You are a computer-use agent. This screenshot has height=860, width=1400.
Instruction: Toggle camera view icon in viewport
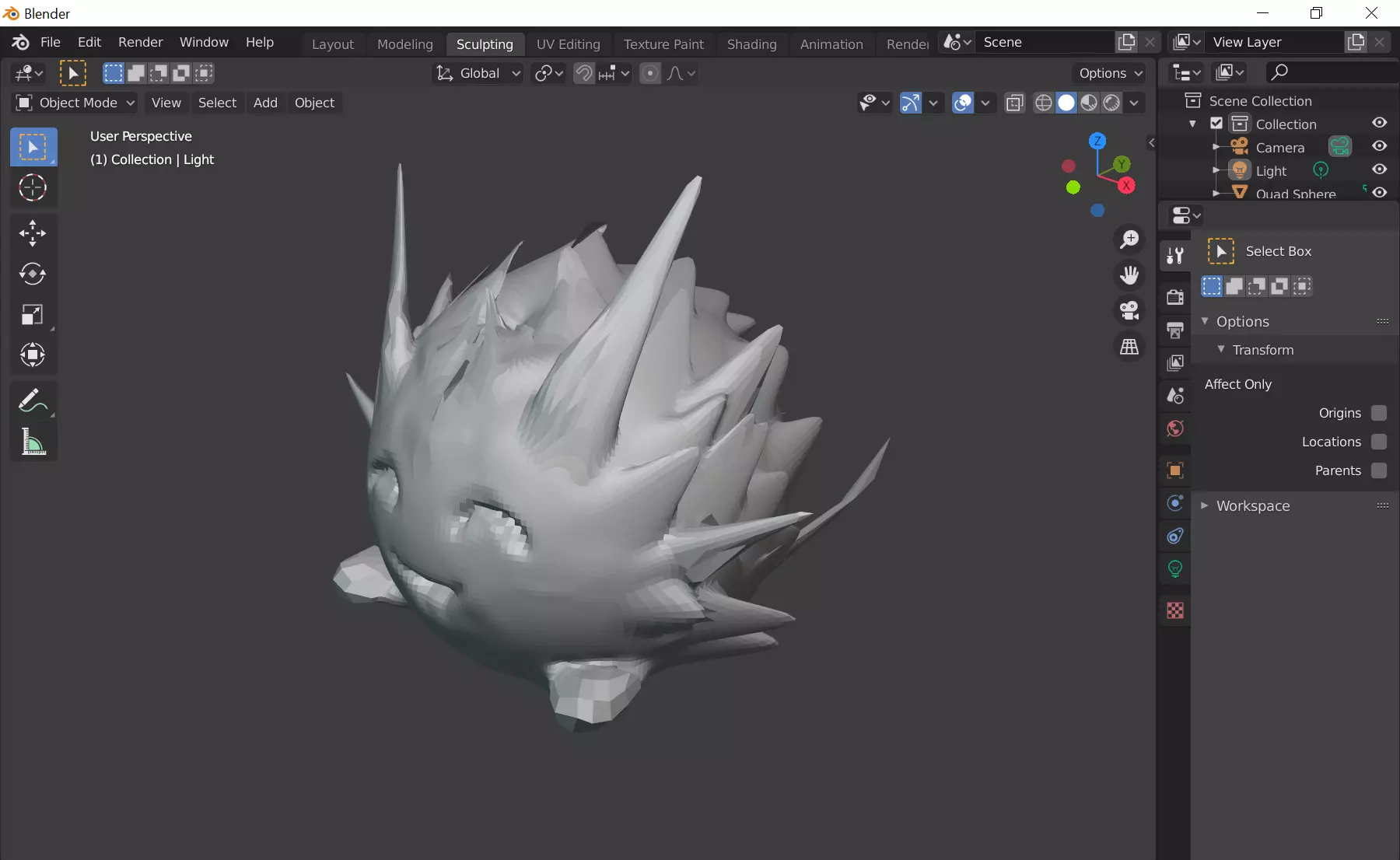pyautogui.click(x=1129, y=310)
